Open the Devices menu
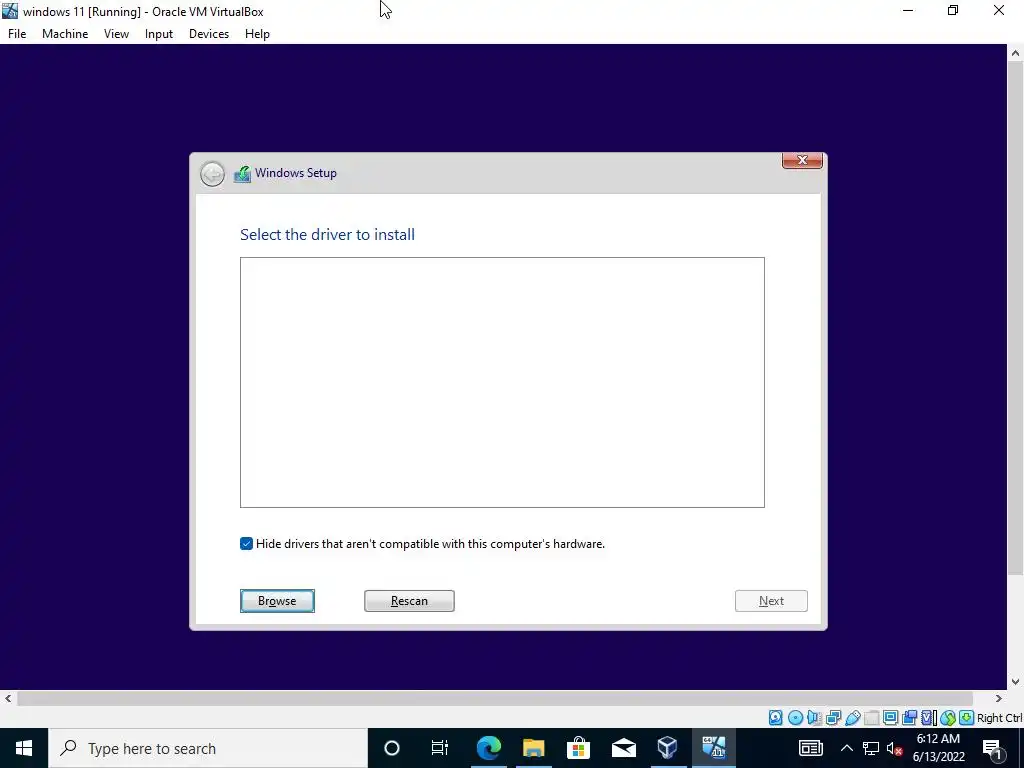The height and width of the screenshot is (768, 1024). pyautogui.click(x=209, y=34)
